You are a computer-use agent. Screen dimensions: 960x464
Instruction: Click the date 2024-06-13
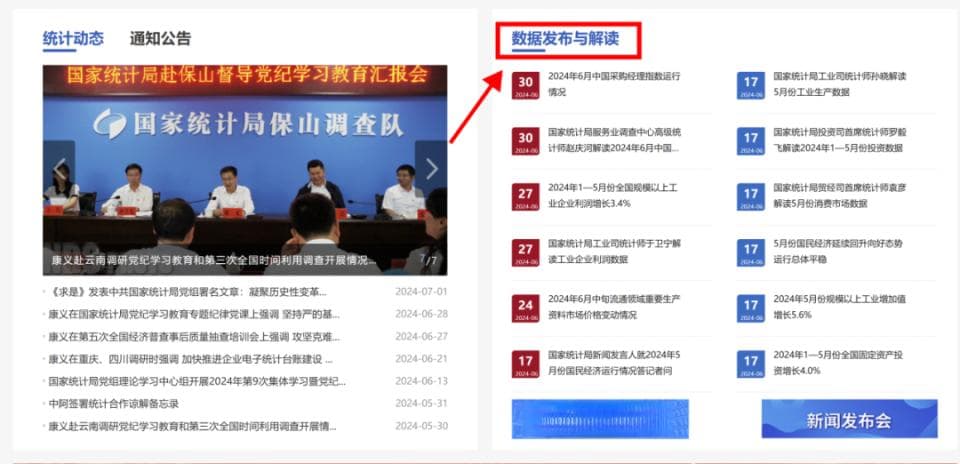(x=421, y=381)
